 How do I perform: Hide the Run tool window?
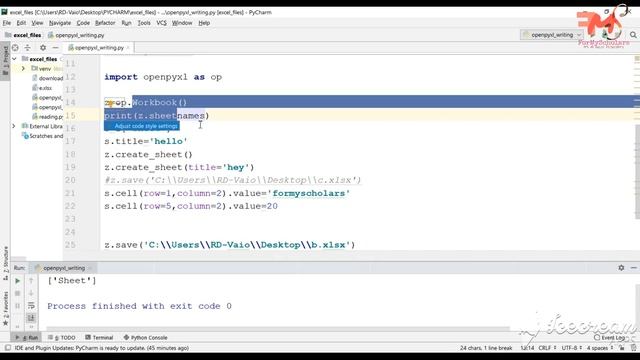(633, 268)
